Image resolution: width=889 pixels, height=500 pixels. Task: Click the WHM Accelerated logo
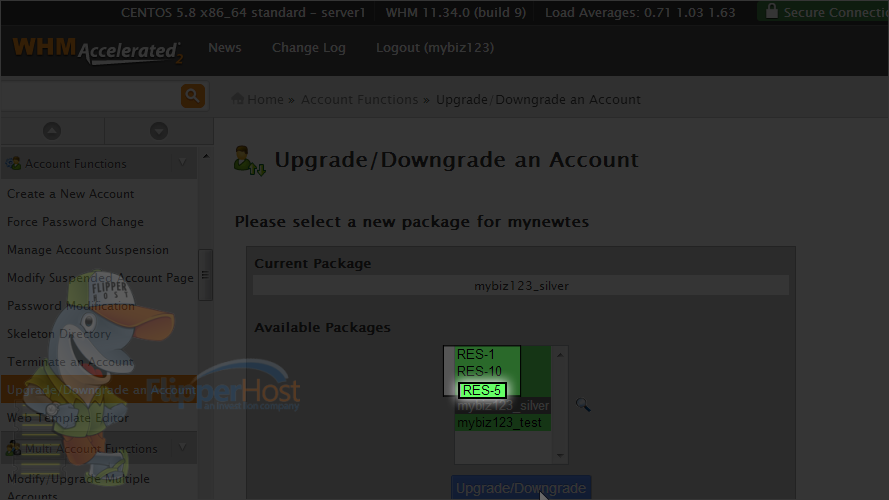(x=98, y=51)
